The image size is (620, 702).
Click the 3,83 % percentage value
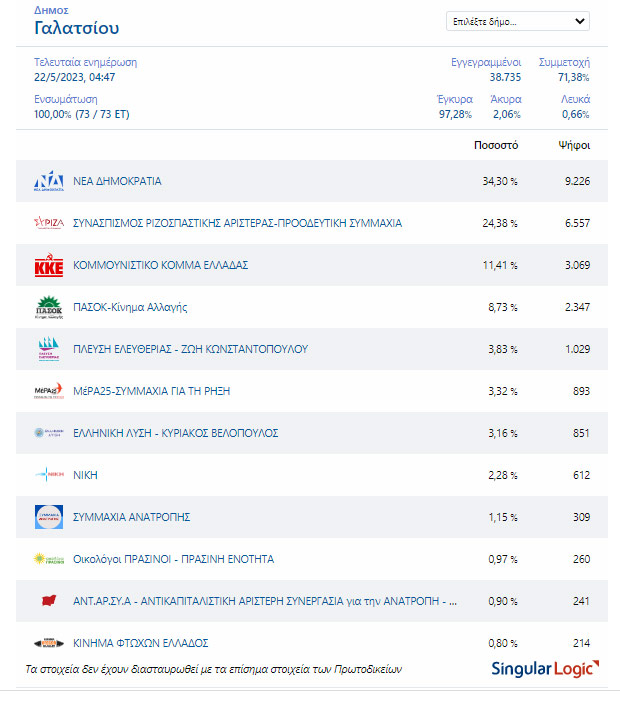click(x=503, y=349)
